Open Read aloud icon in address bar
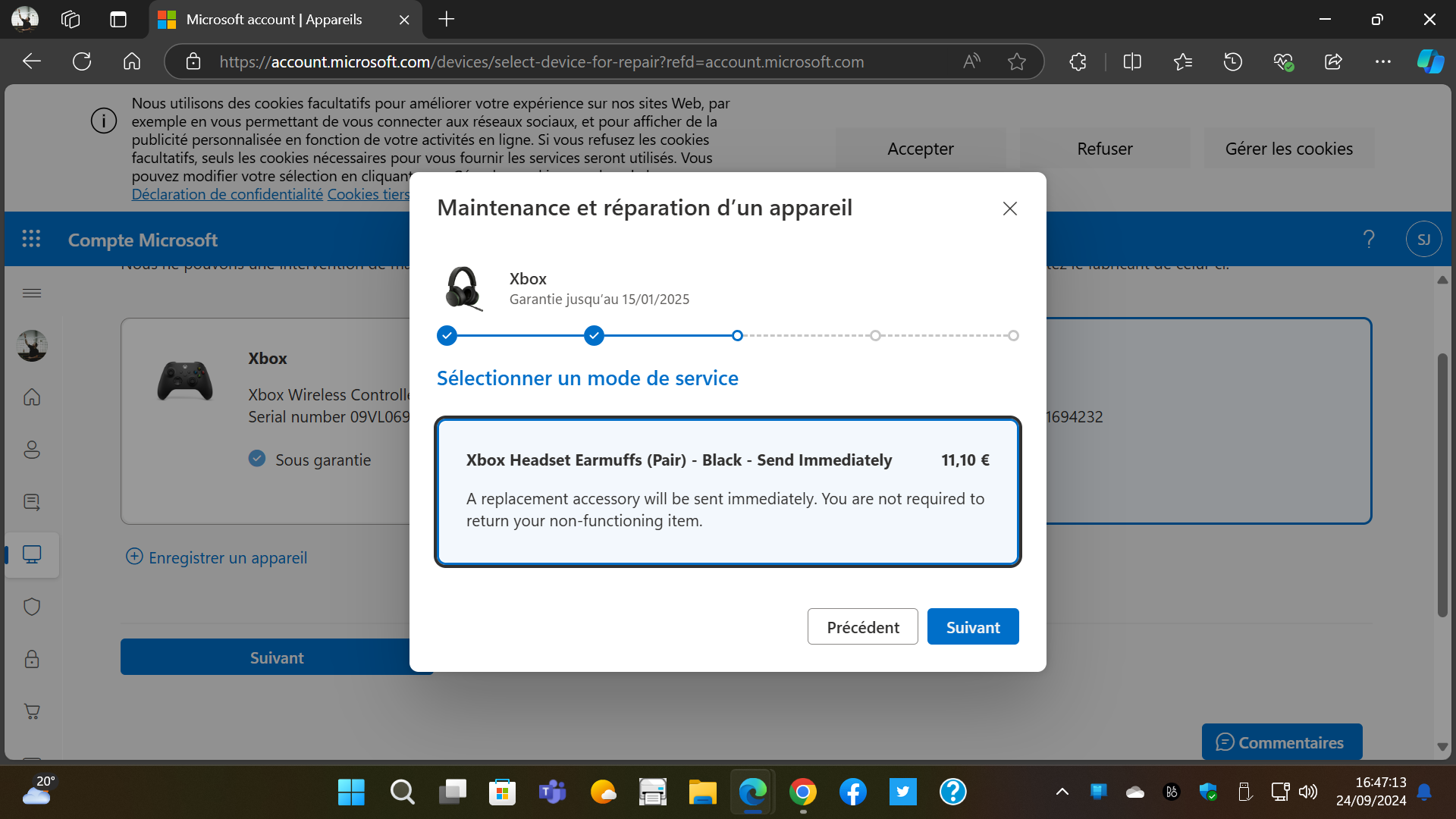The width and height of the screenshot is (1456, 819). click(x=971, y=61)
